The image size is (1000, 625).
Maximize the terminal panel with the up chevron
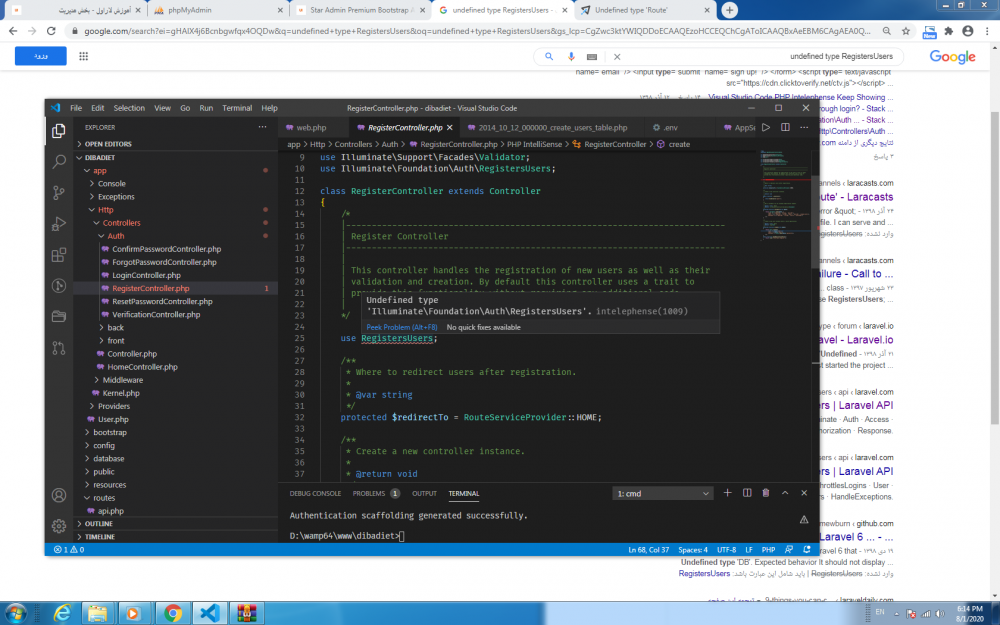pyautogui.click(x=785, y=493)
